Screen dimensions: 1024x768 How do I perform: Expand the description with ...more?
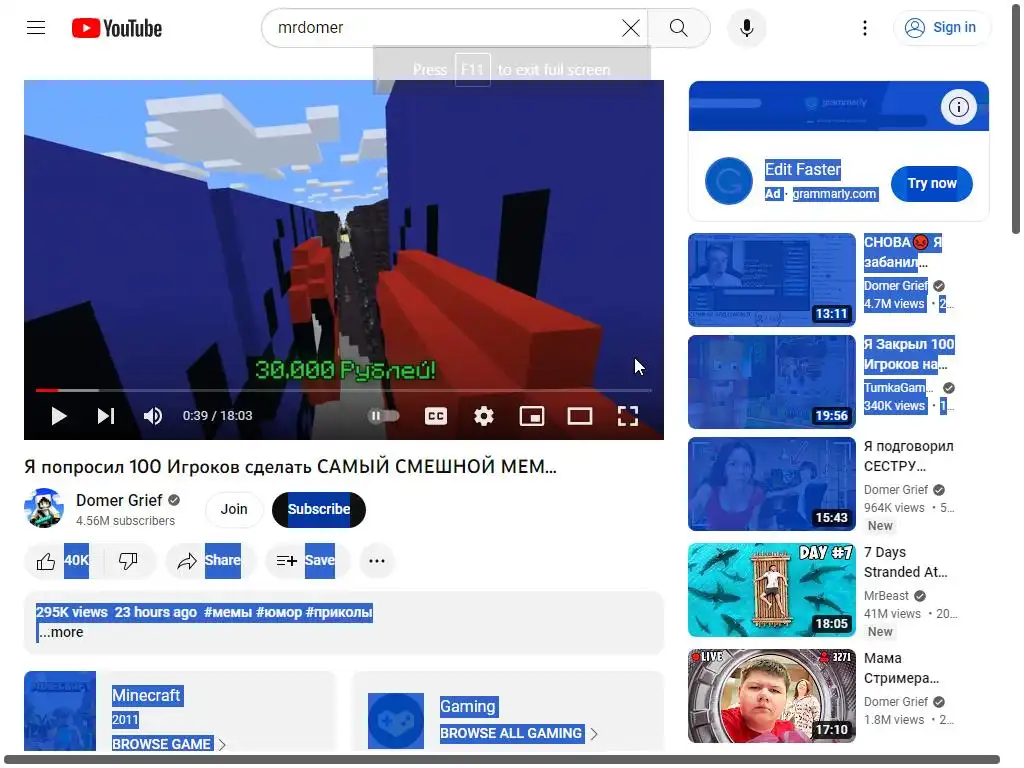61,632
